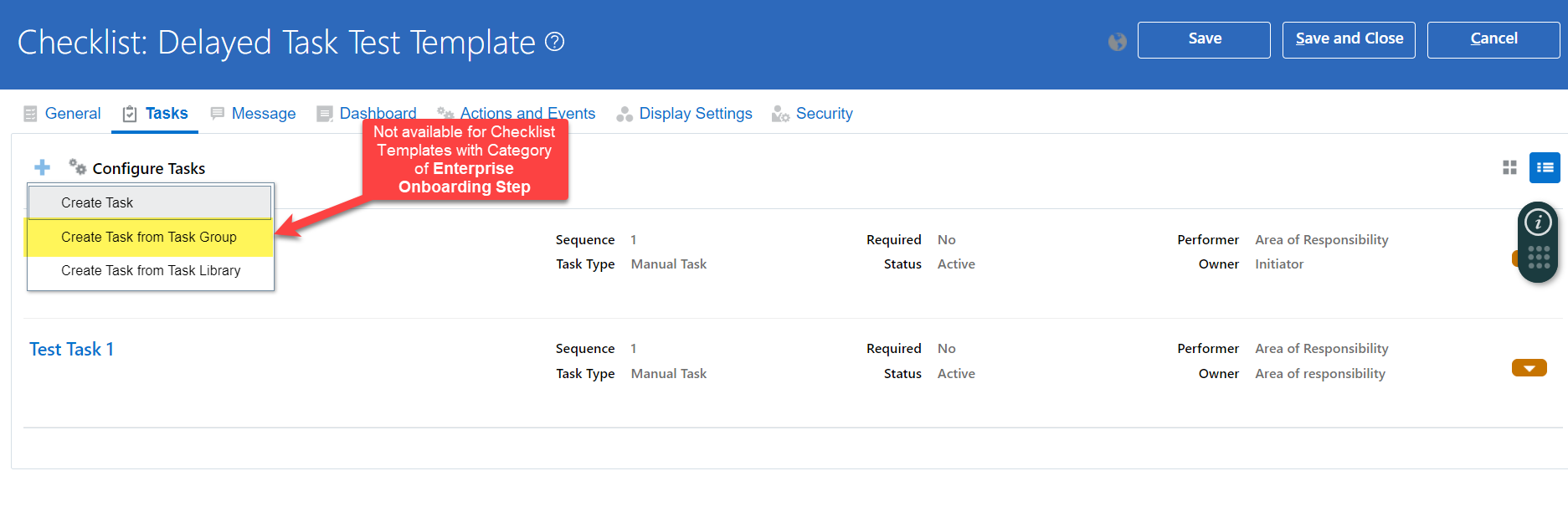This screenshot has height=522, width=1568.
Task: Click Owner value Area of responsibility
Action: pyautogui.click(x=1320, y=374)
